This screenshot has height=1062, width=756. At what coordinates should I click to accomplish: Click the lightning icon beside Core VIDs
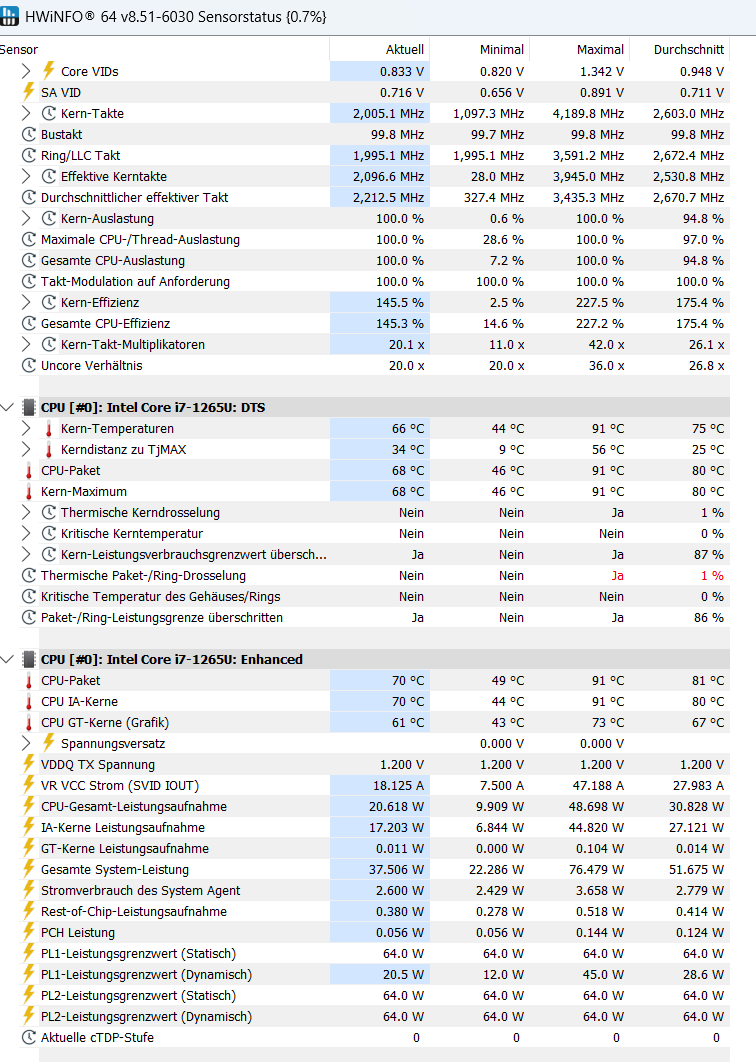click(49, 70)
